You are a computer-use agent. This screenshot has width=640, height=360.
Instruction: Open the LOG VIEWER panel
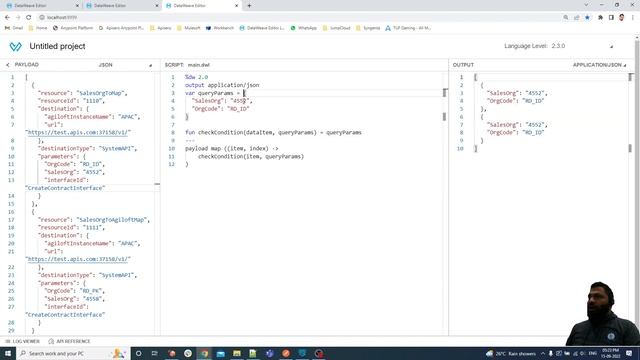coord(22,341)
